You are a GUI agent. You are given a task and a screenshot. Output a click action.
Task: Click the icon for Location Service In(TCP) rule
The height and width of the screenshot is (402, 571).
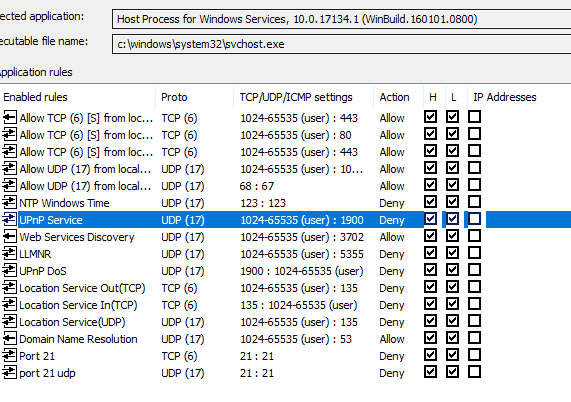click(x=9, y=304)
